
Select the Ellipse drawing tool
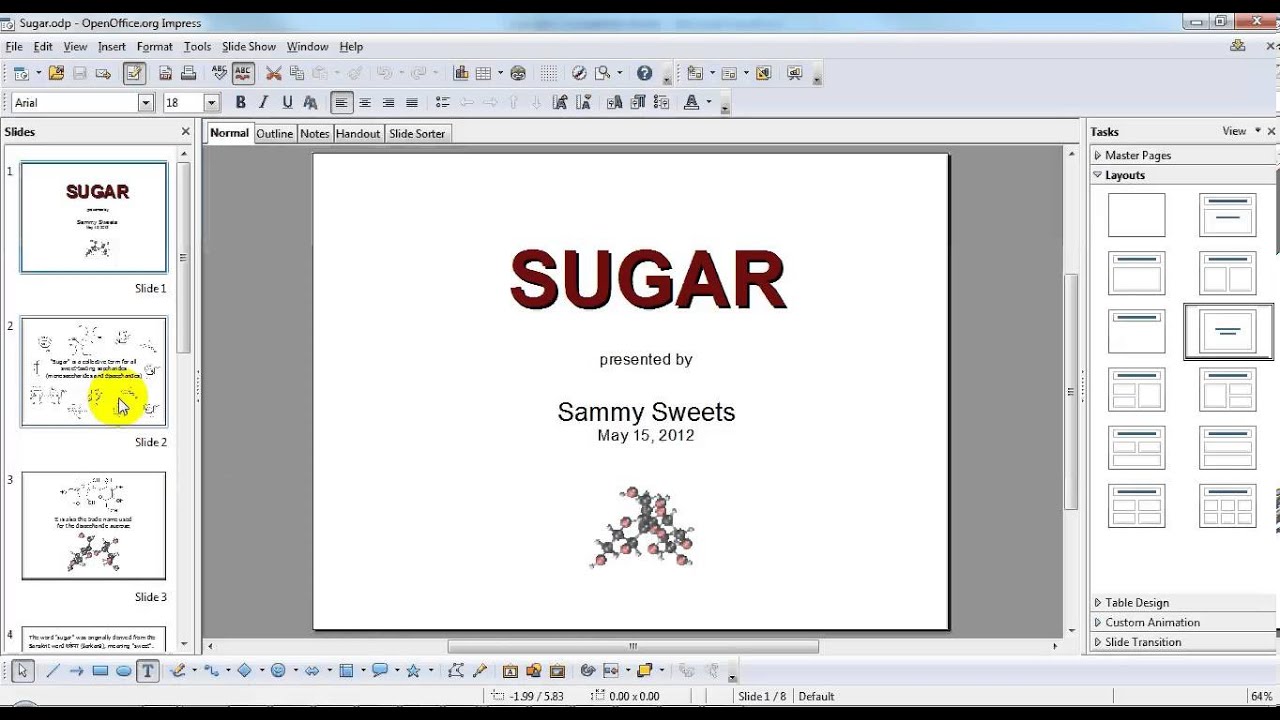(x=123, y=671)
